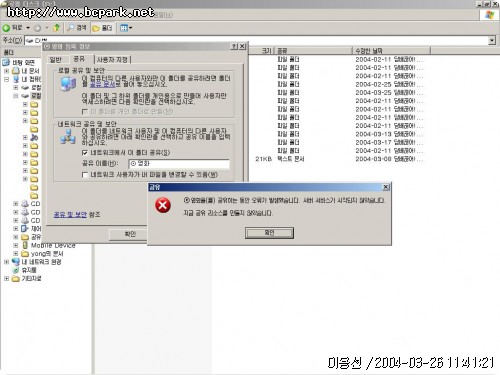Click the greyed Forward arrow icon
This screenshot has height=375, width=500.
(x=37, y=28)
